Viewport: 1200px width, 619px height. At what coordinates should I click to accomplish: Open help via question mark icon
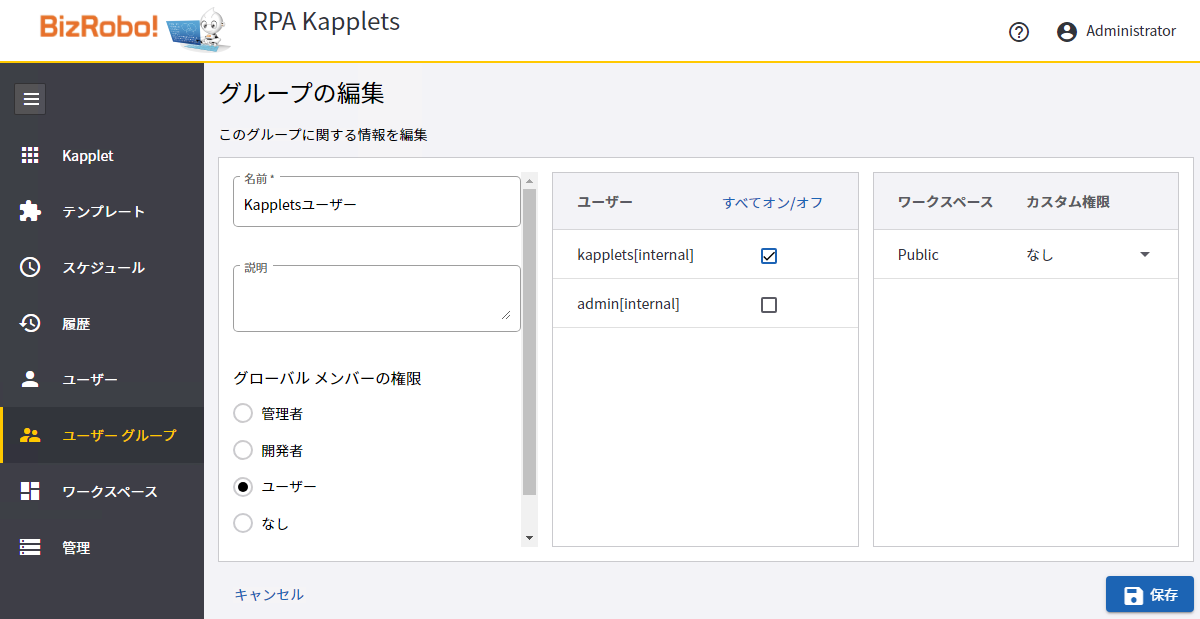pos(1019,32)
